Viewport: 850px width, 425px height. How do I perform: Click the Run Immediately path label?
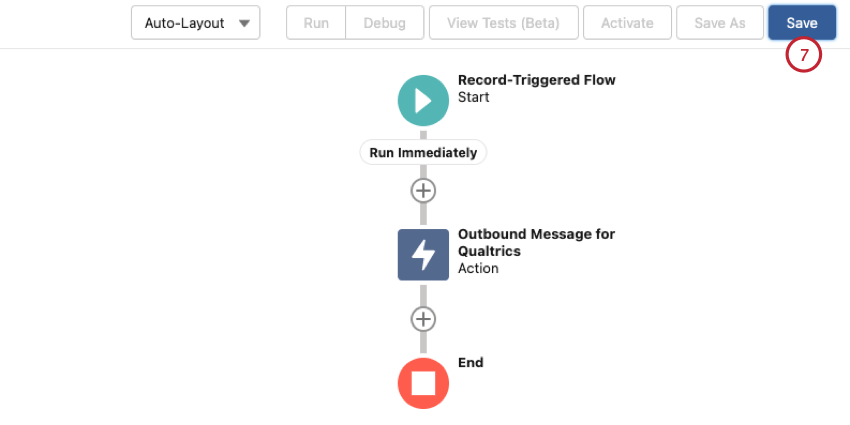[423, 153]
